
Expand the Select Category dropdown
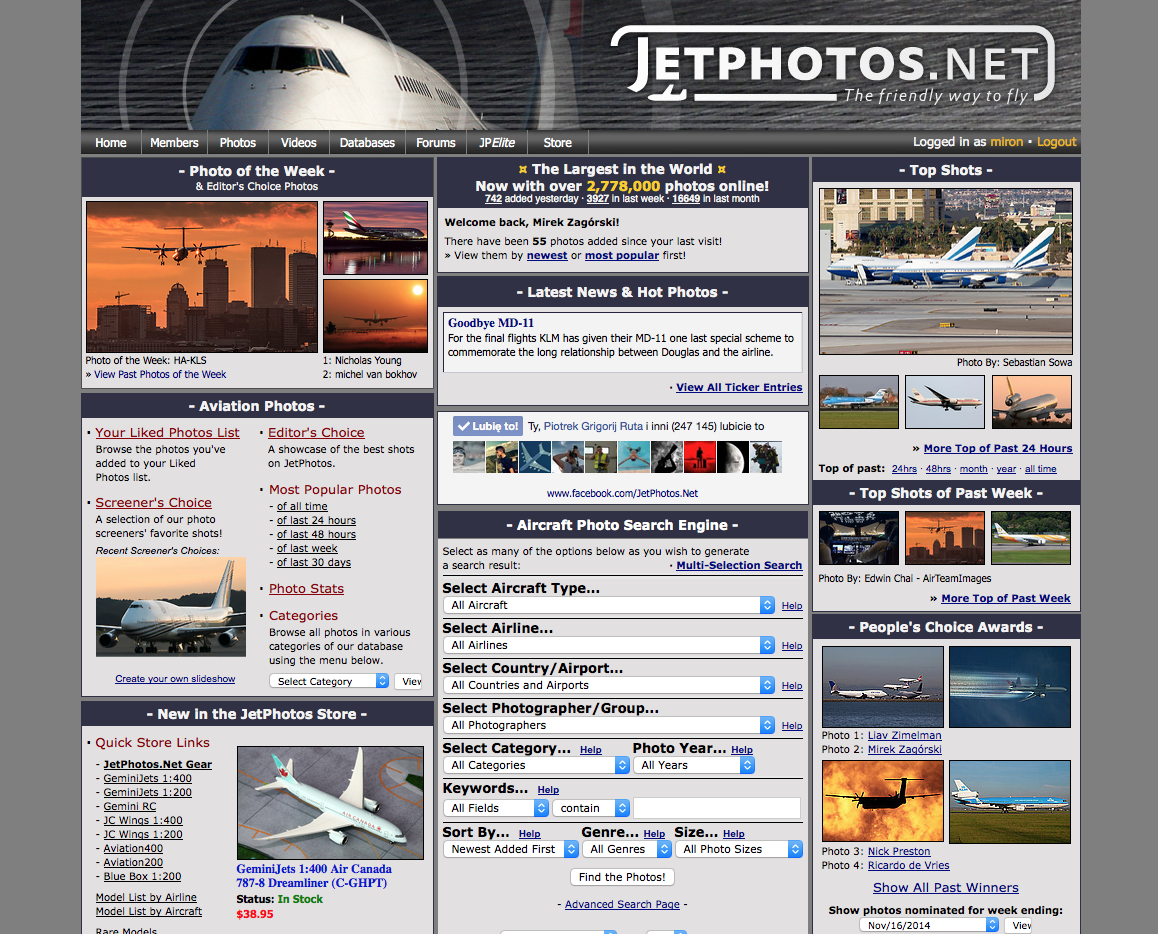329,681
